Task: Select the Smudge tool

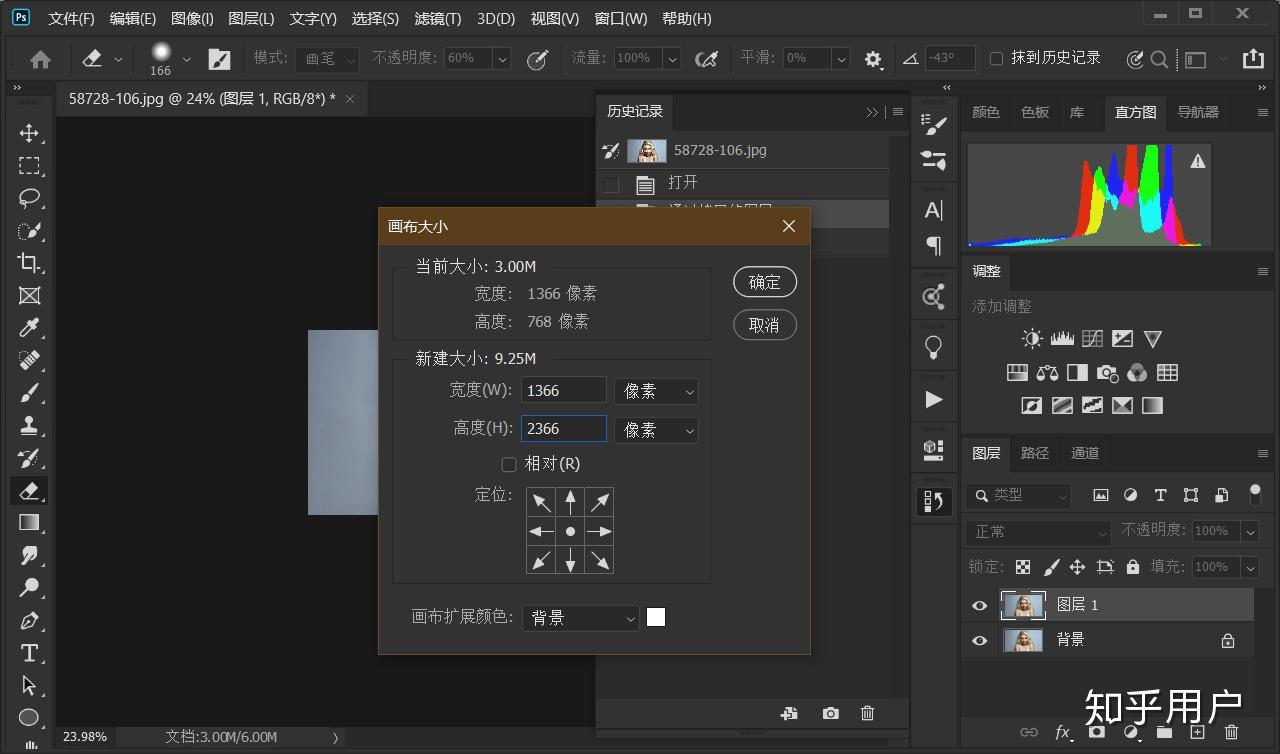Action: pyautogui.click(x=29, y=556)
